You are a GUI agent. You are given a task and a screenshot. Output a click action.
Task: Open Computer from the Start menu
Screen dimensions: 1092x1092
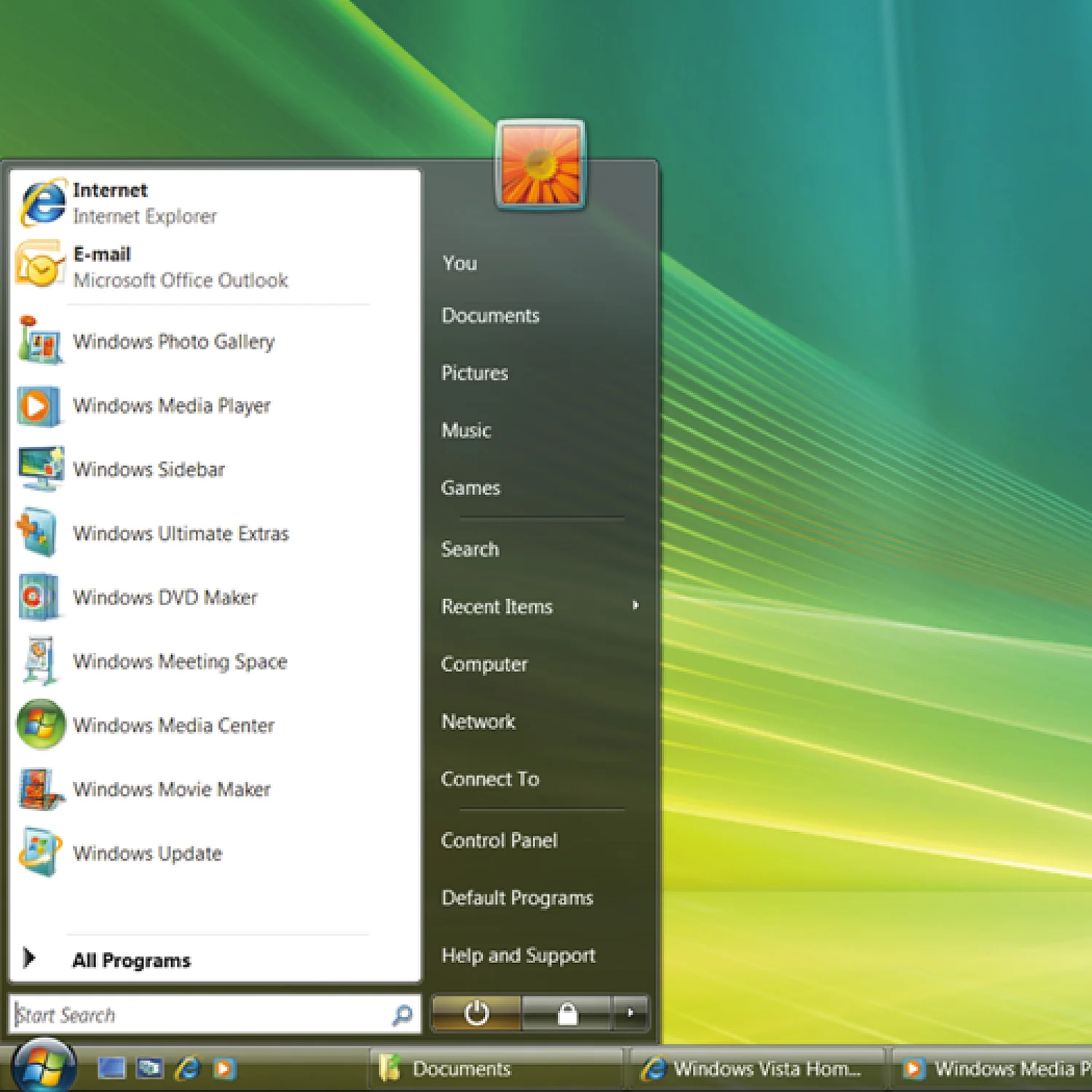click(x=484, y=664)
